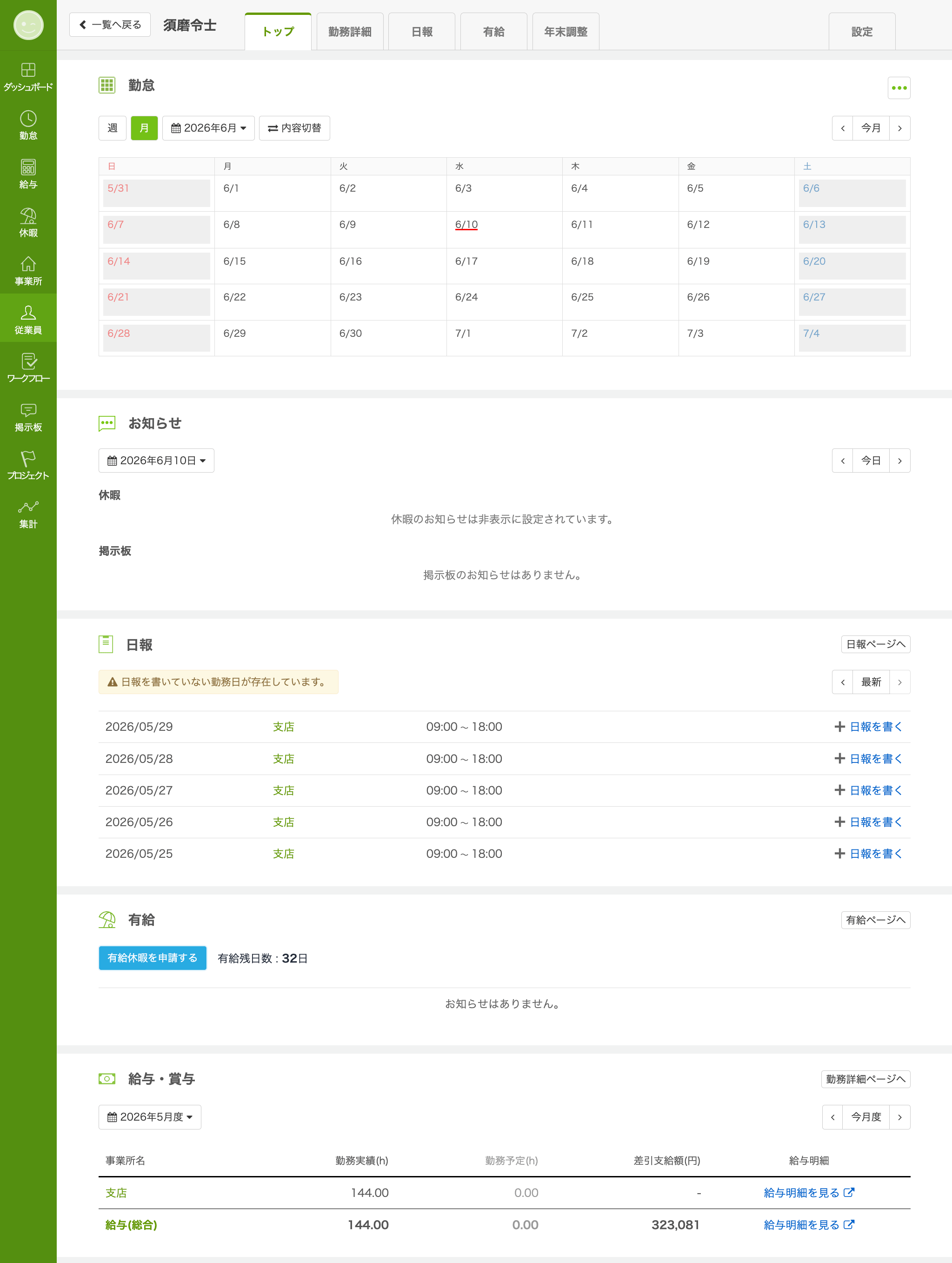Open the 集計 graph icon in sidebar
This screenshot has width=952, height=1263.
28,513
